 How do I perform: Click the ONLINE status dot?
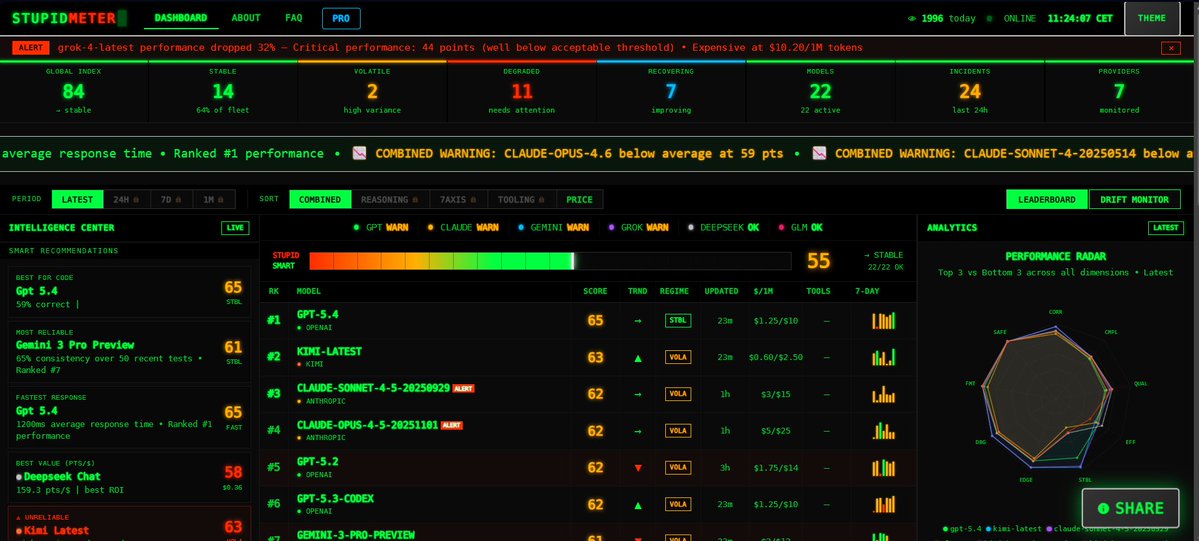(989, 18)
